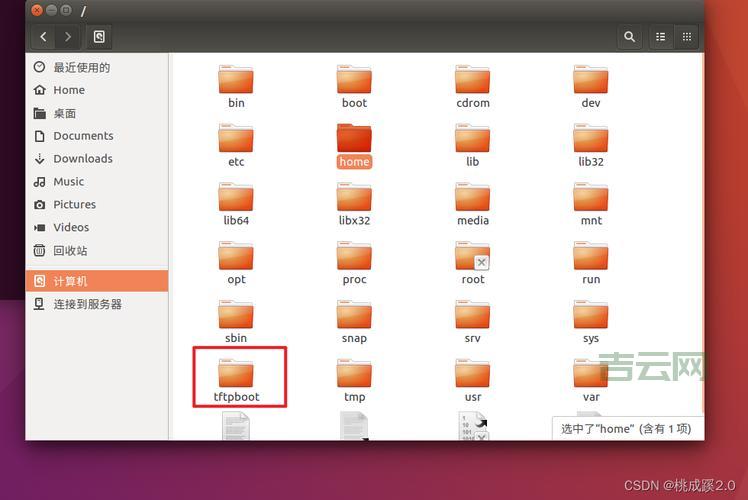Select the cdrom folder icon
Image resolution: width=748 pixels, height=500 pixels.
(472, 81)
